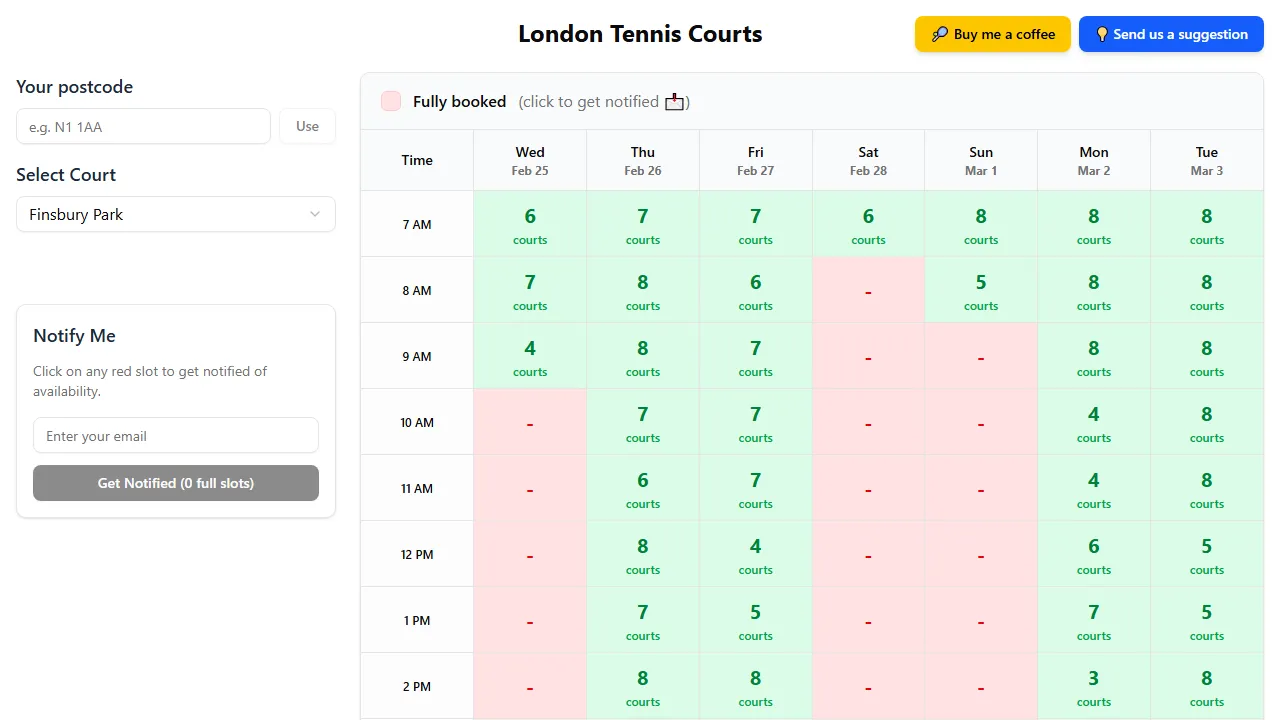Click the Thu Feb 26 column header
This screenshot has height=720, width=1280.
pos(643,159)
